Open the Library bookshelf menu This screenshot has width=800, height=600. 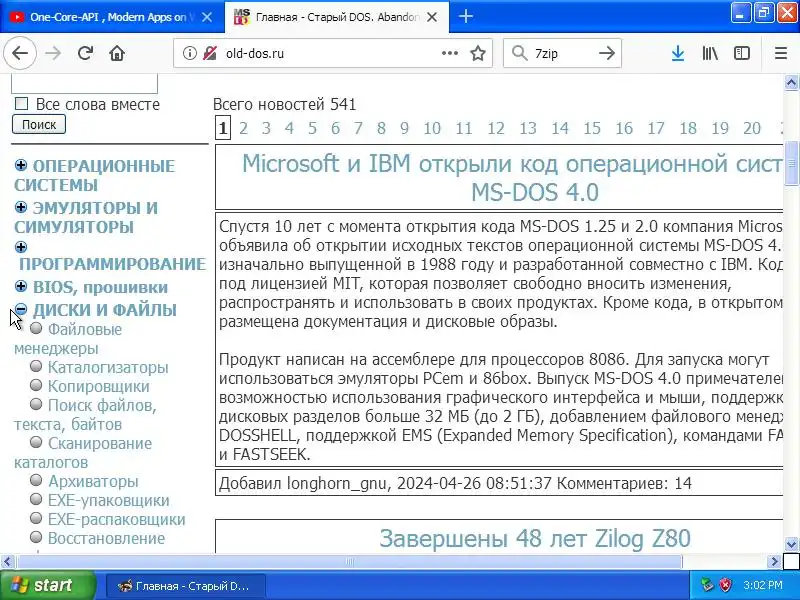pos(710,53)
